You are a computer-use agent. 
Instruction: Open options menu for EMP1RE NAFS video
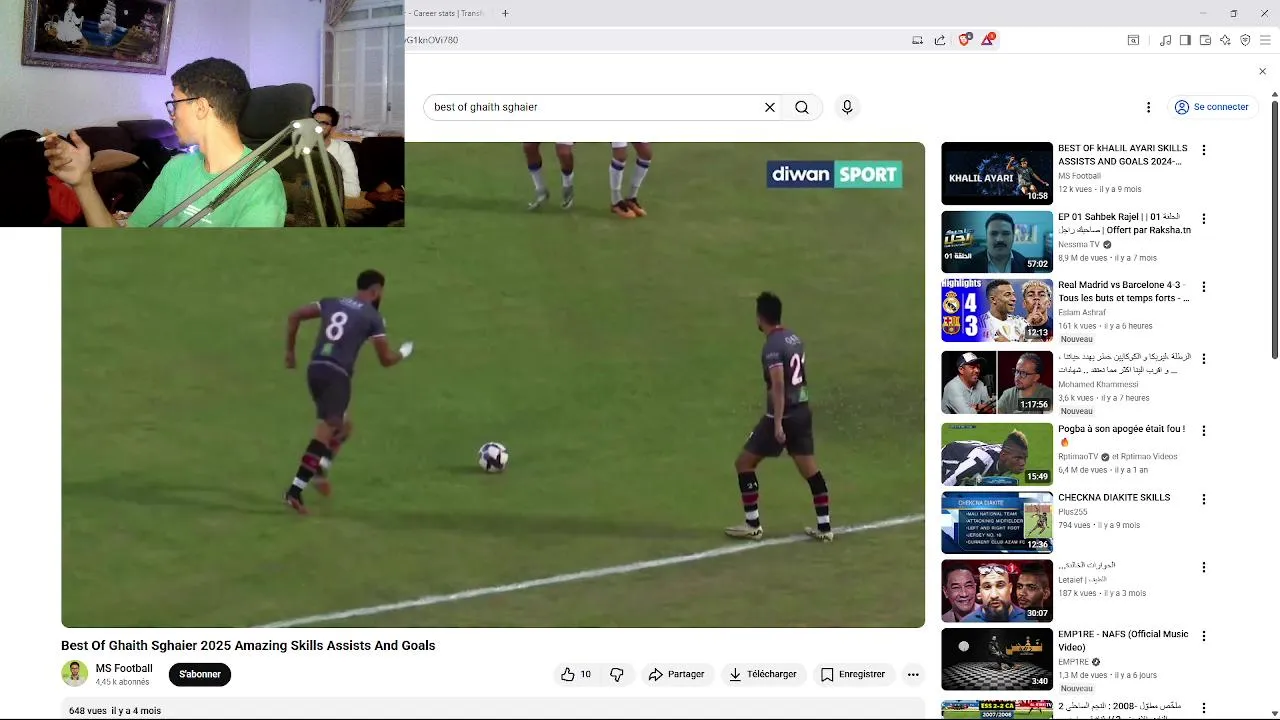coord(1204,636)
